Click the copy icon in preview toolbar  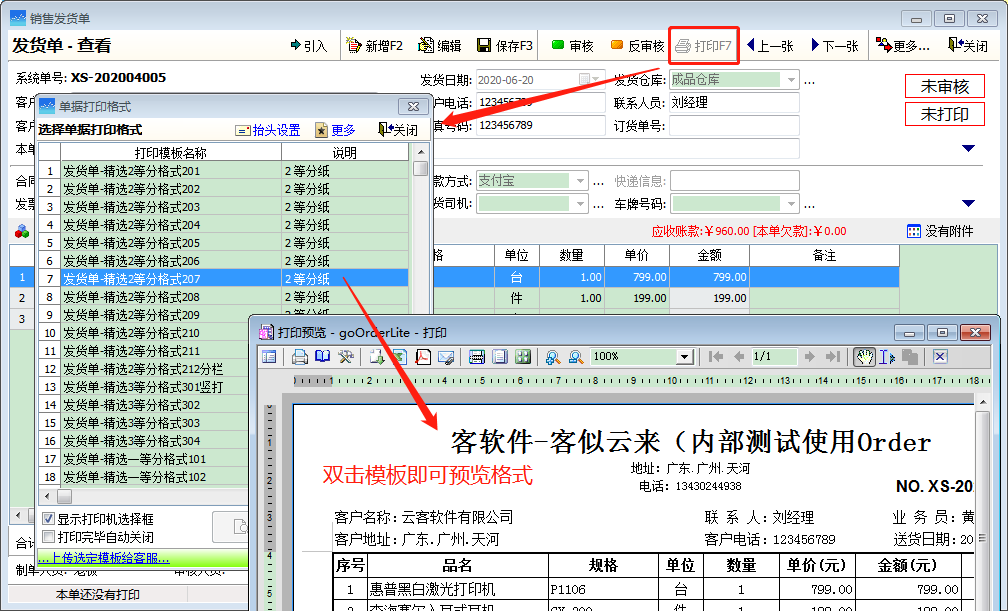pyautogui.click(x=910, y=356)
